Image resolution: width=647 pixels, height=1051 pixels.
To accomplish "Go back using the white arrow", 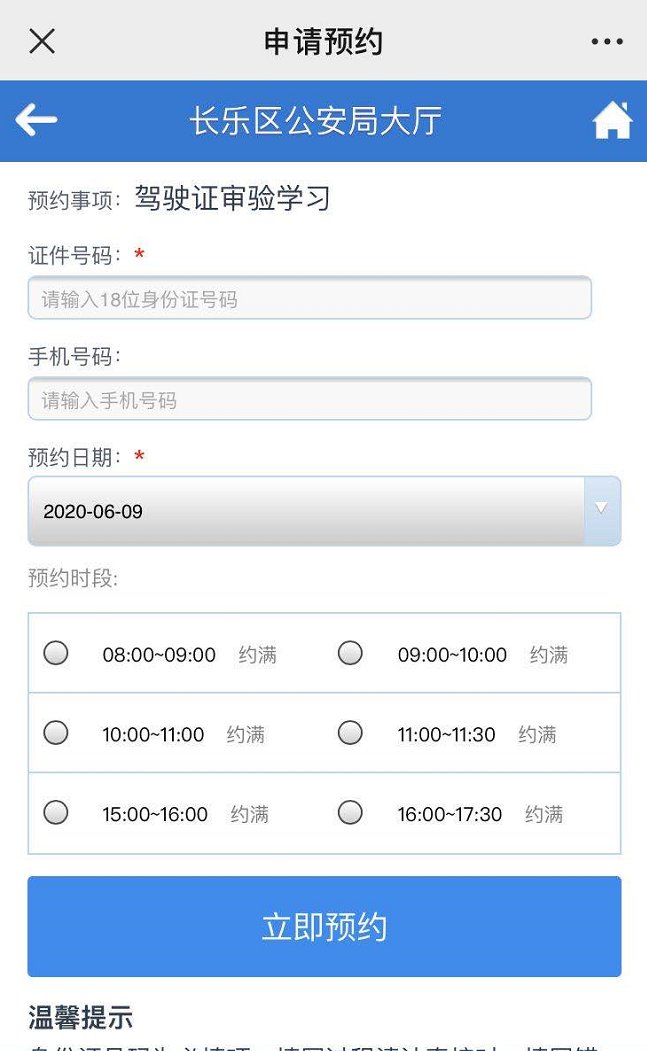I will point(36,120).
